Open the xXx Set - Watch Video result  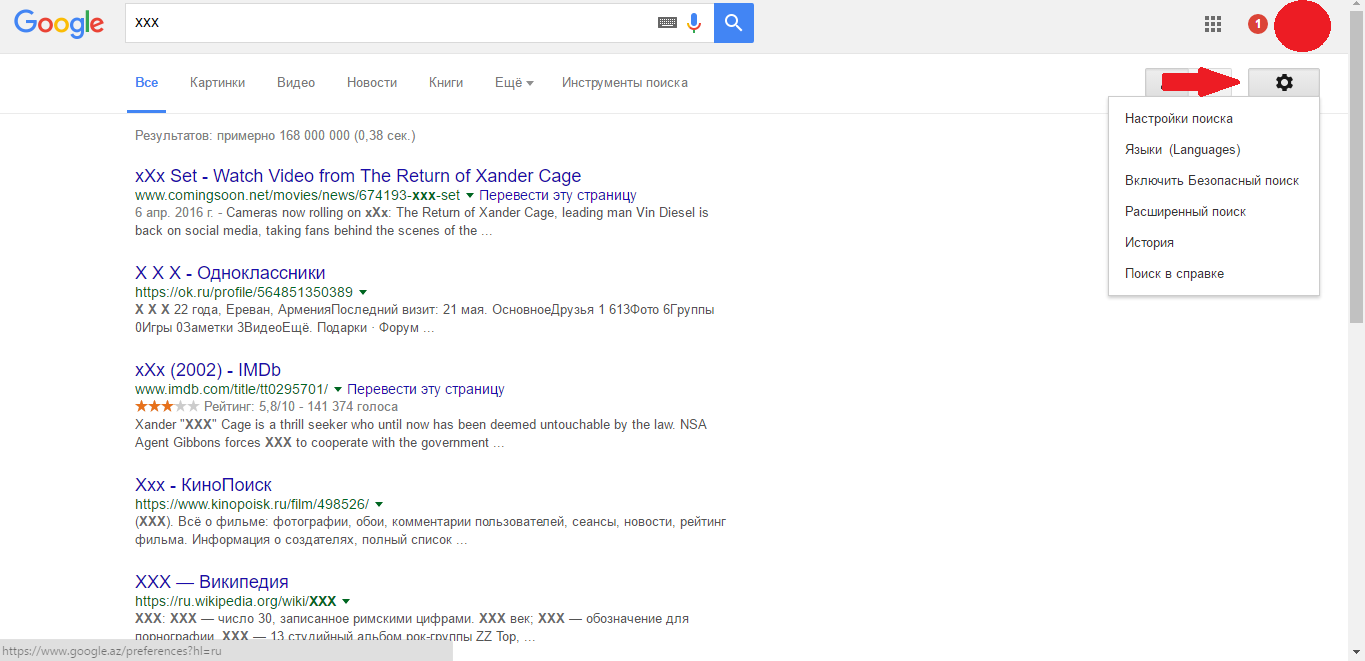click(358, 176)
